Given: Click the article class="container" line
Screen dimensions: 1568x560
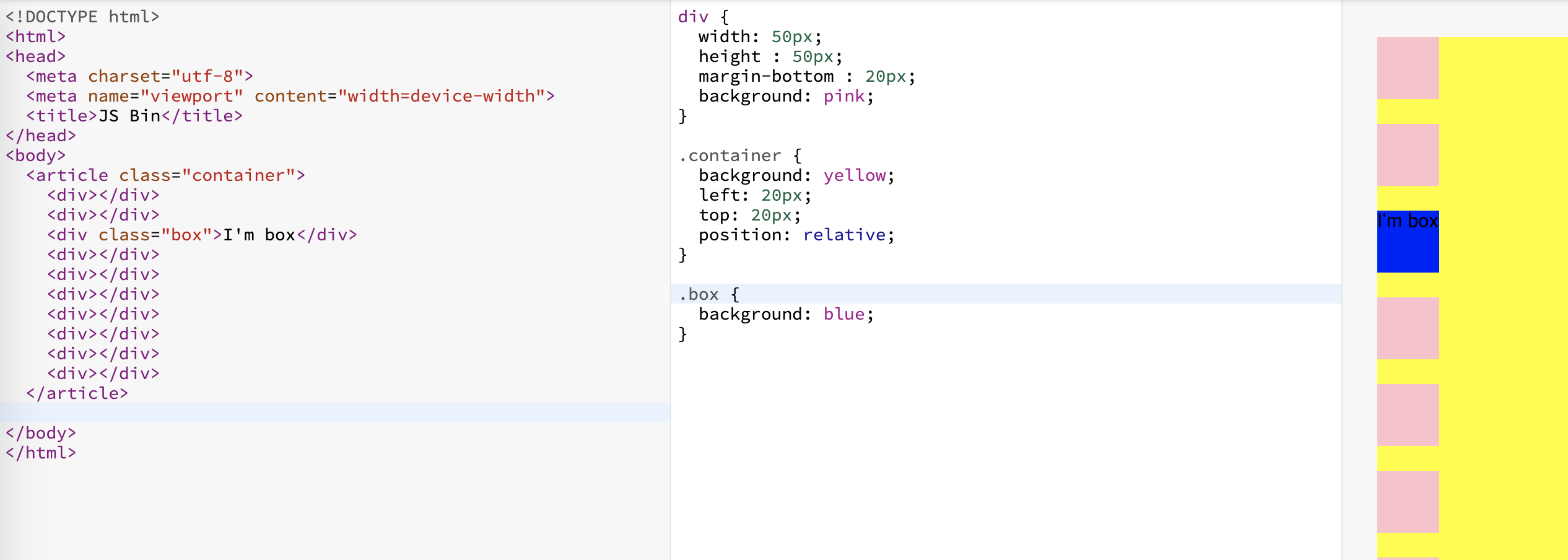Looking at the screenshot, I should pyautogui.click(x=165, y=175).
